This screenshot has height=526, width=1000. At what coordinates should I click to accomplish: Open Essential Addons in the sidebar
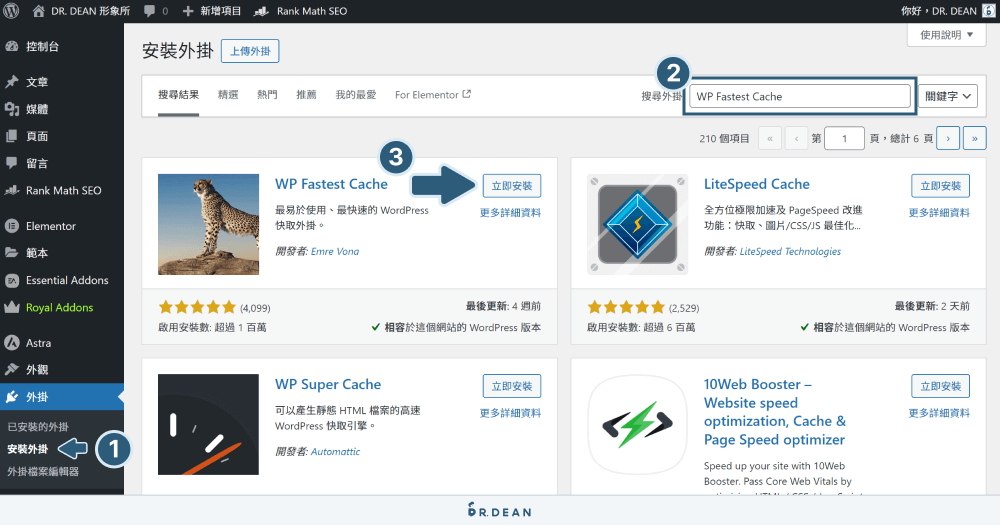pyautogui.click(x=62, y=280)
